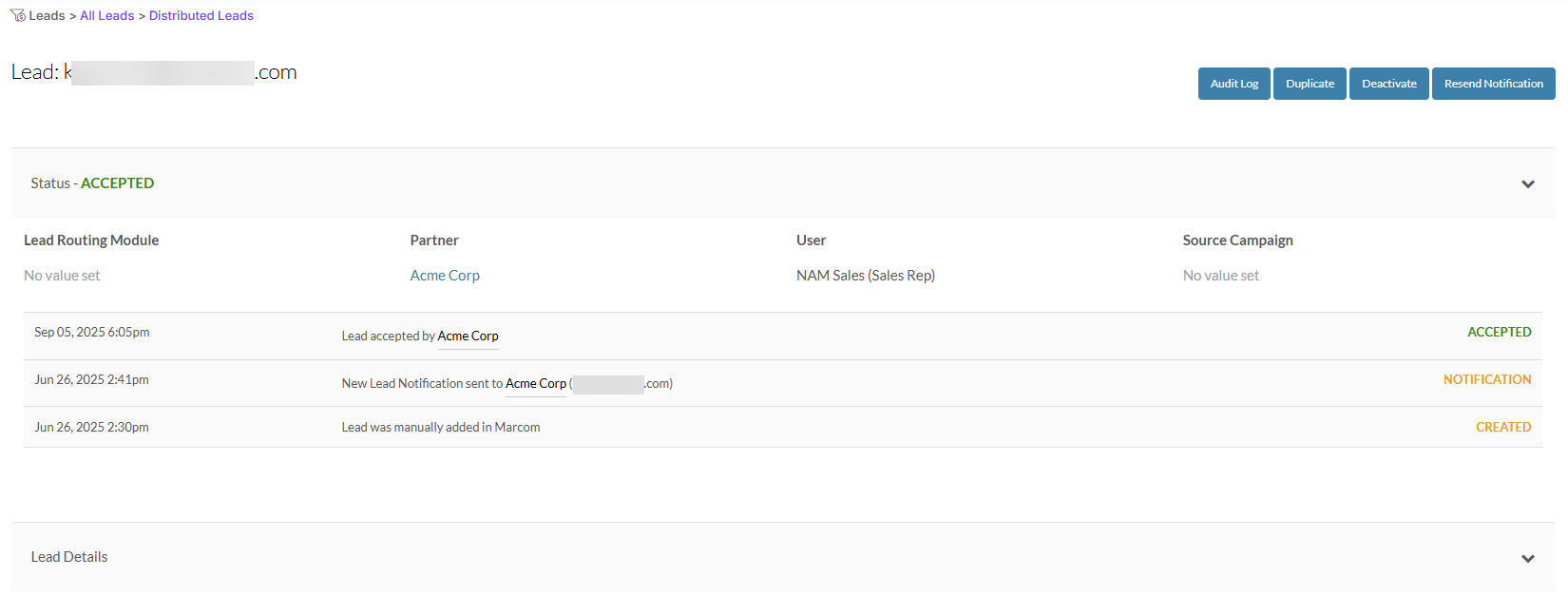The height and width of the screenshot is (596, 1568).
Task: Expand the Lead Details chevron
Action: click(x=1528, y=558)
